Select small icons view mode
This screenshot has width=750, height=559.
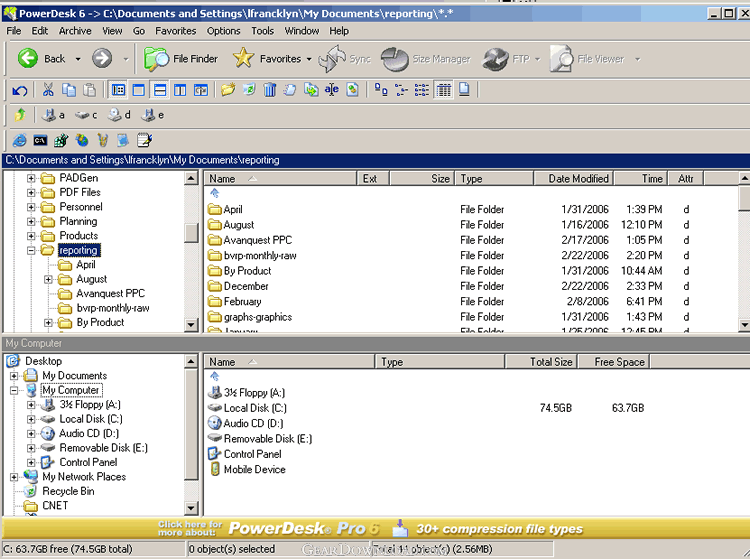401,90
